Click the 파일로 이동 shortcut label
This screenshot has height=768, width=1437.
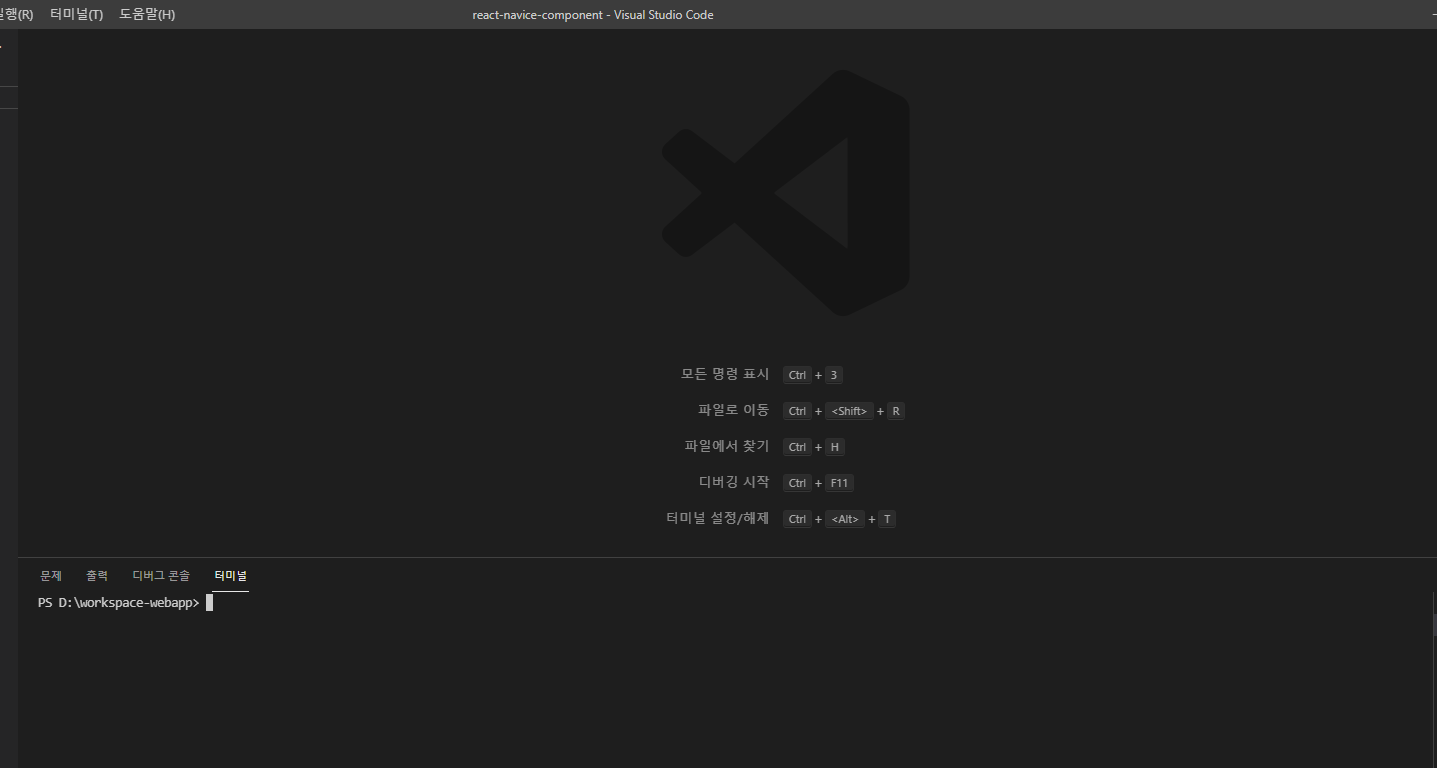734,410
